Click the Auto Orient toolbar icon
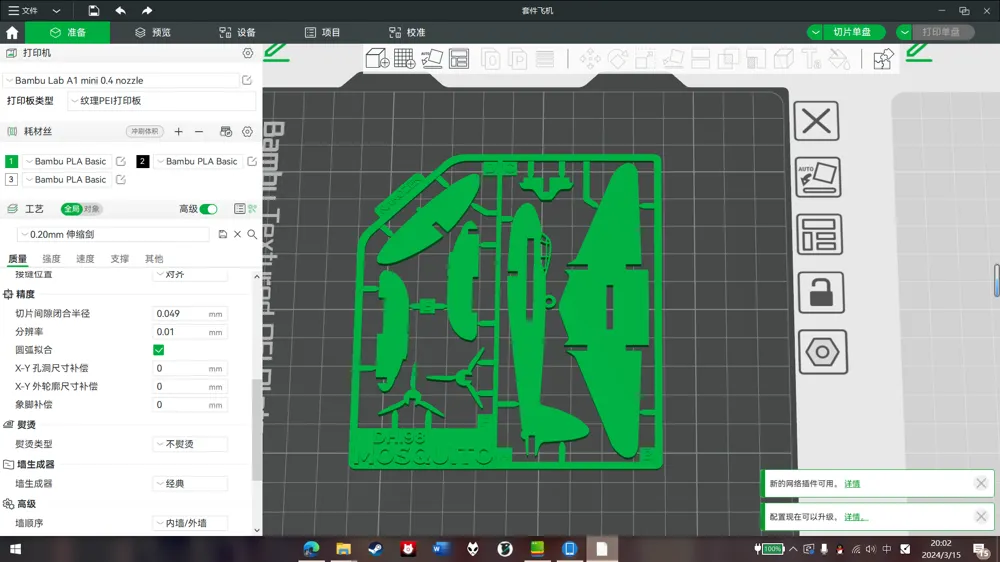The height and width of the screenshot is (562, 1000). pyautogui.click(x=432, y=59)
